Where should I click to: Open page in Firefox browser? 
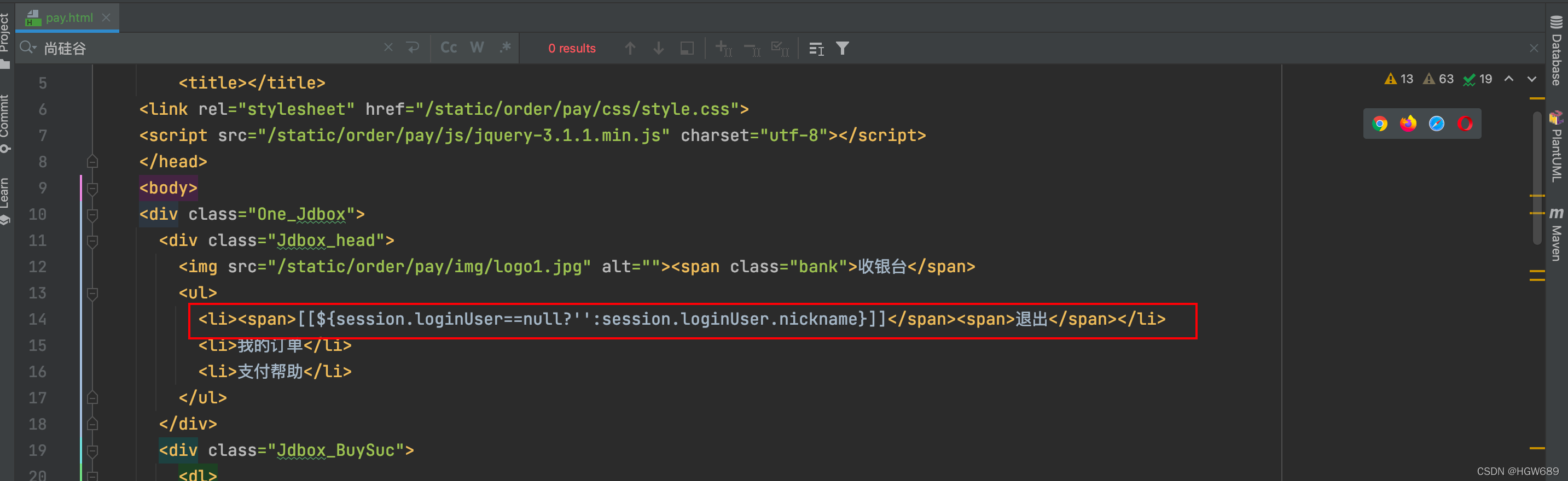1408,124
